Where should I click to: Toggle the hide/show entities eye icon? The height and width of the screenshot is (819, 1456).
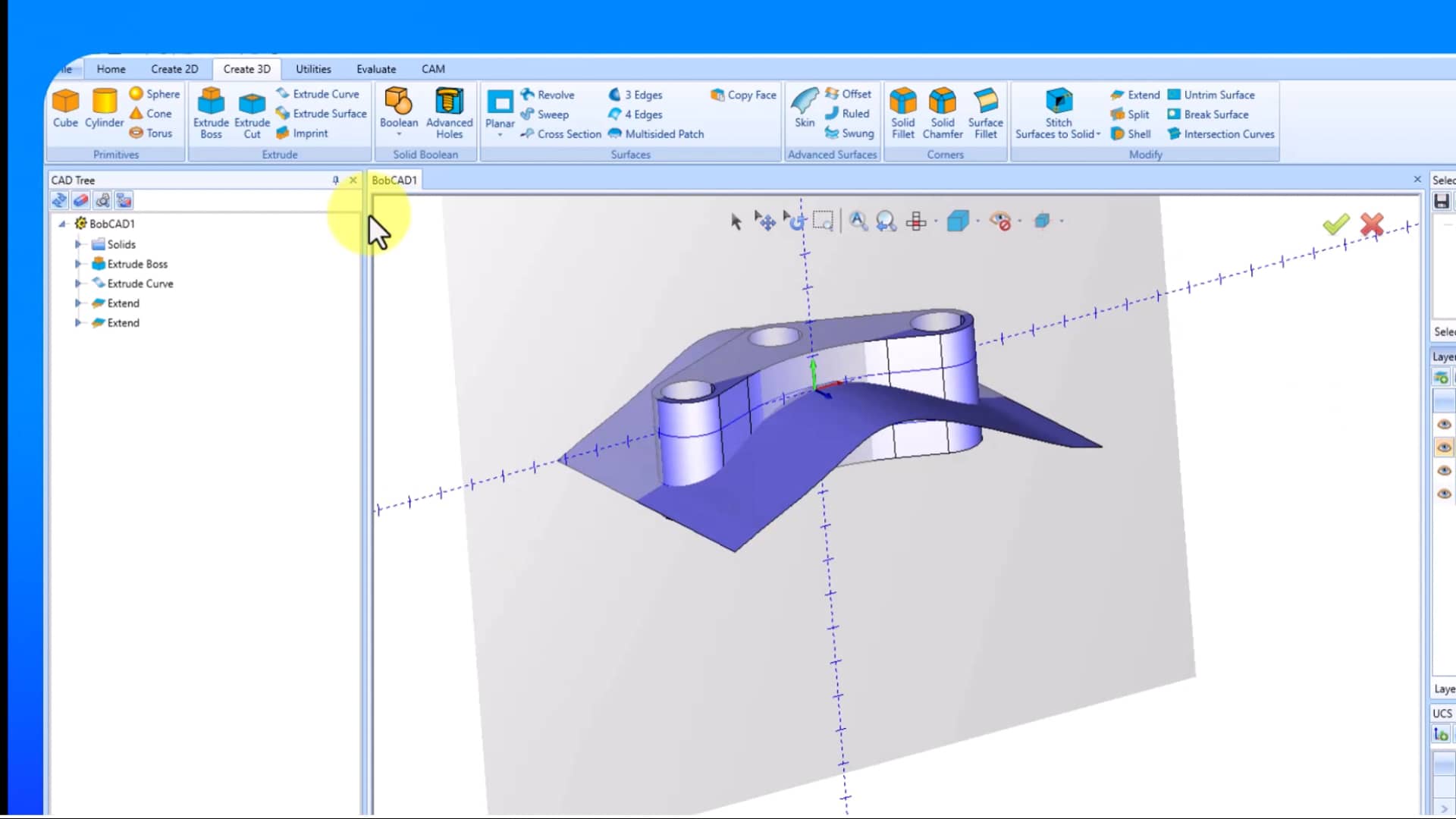coord(1000,221)
